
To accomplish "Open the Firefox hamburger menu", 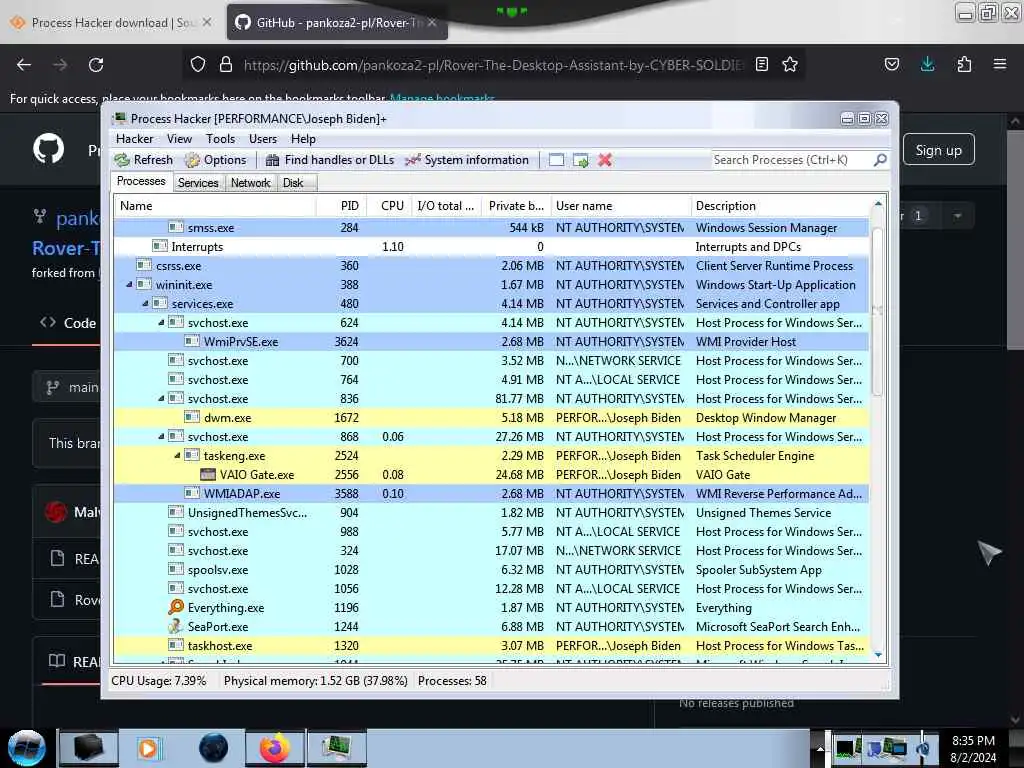I will (1000, 65).
